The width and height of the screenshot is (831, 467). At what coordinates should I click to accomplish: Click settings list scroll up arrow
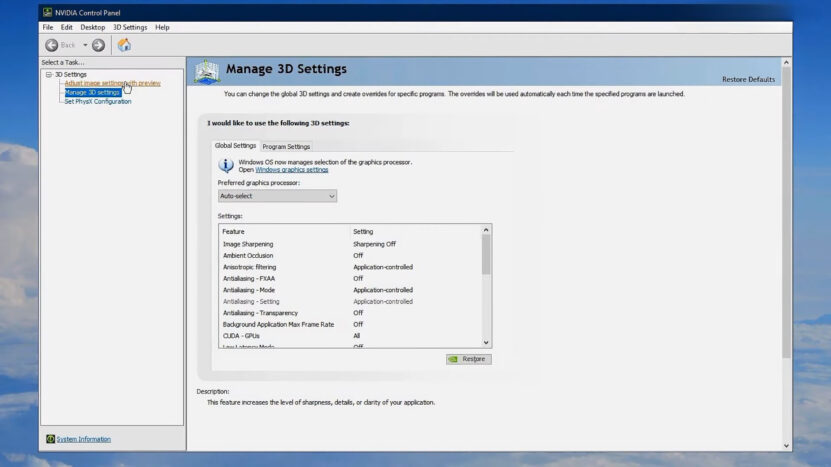click(486, 230)
